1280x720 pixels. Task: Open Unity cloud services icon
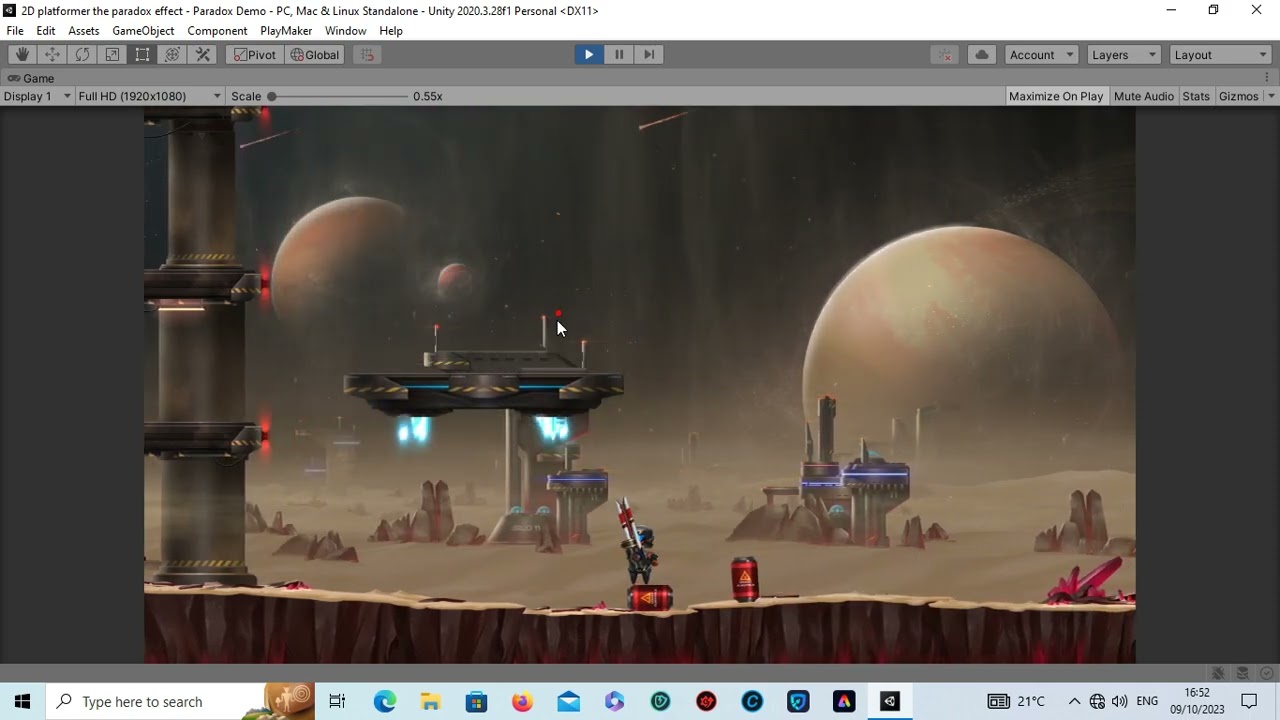tap(982, 55)
